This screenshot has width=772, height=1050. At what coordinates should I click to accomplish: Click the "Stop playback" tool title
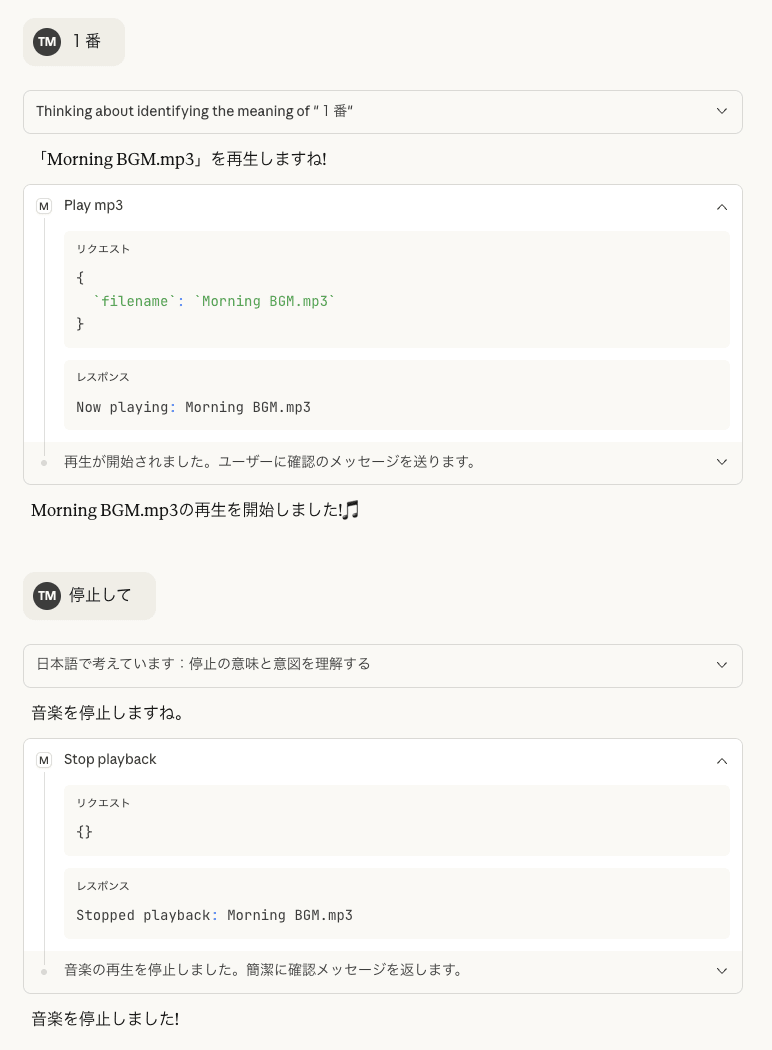pyautogui.click(x=110, y=760)
